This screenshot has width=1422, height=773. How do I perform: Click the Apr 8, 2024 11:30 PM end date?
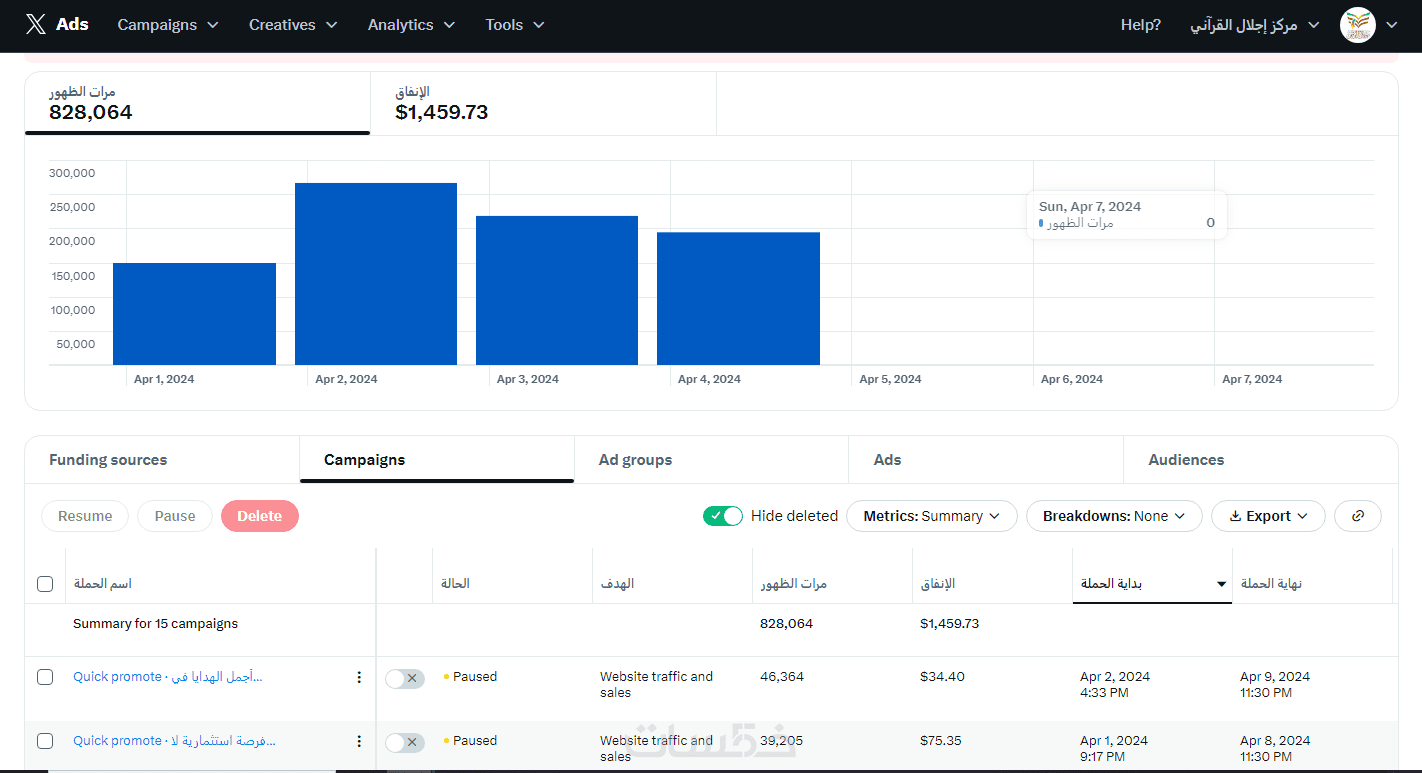coord(1275,749)
